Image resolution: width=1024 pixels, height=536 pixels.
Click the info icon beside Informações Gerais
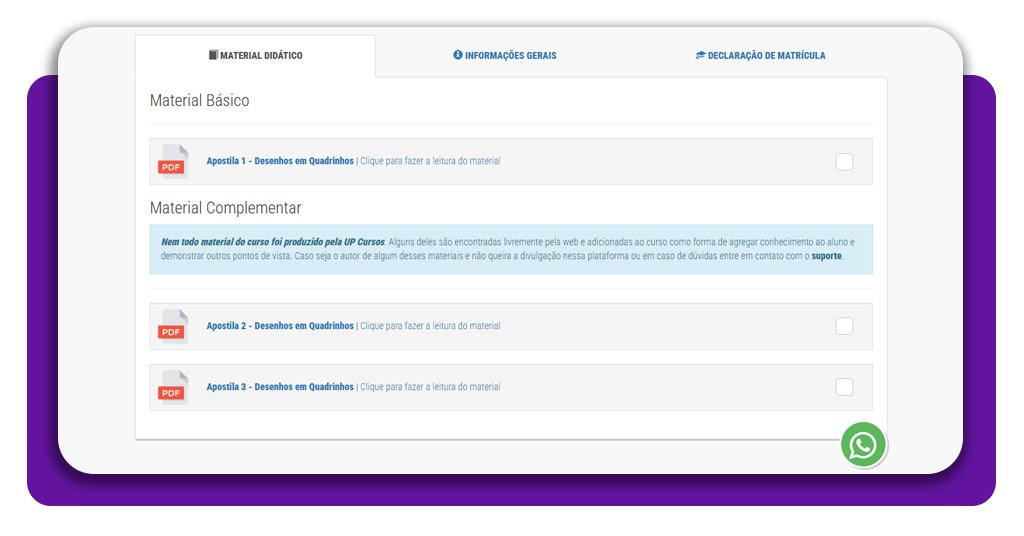(458, 56)
